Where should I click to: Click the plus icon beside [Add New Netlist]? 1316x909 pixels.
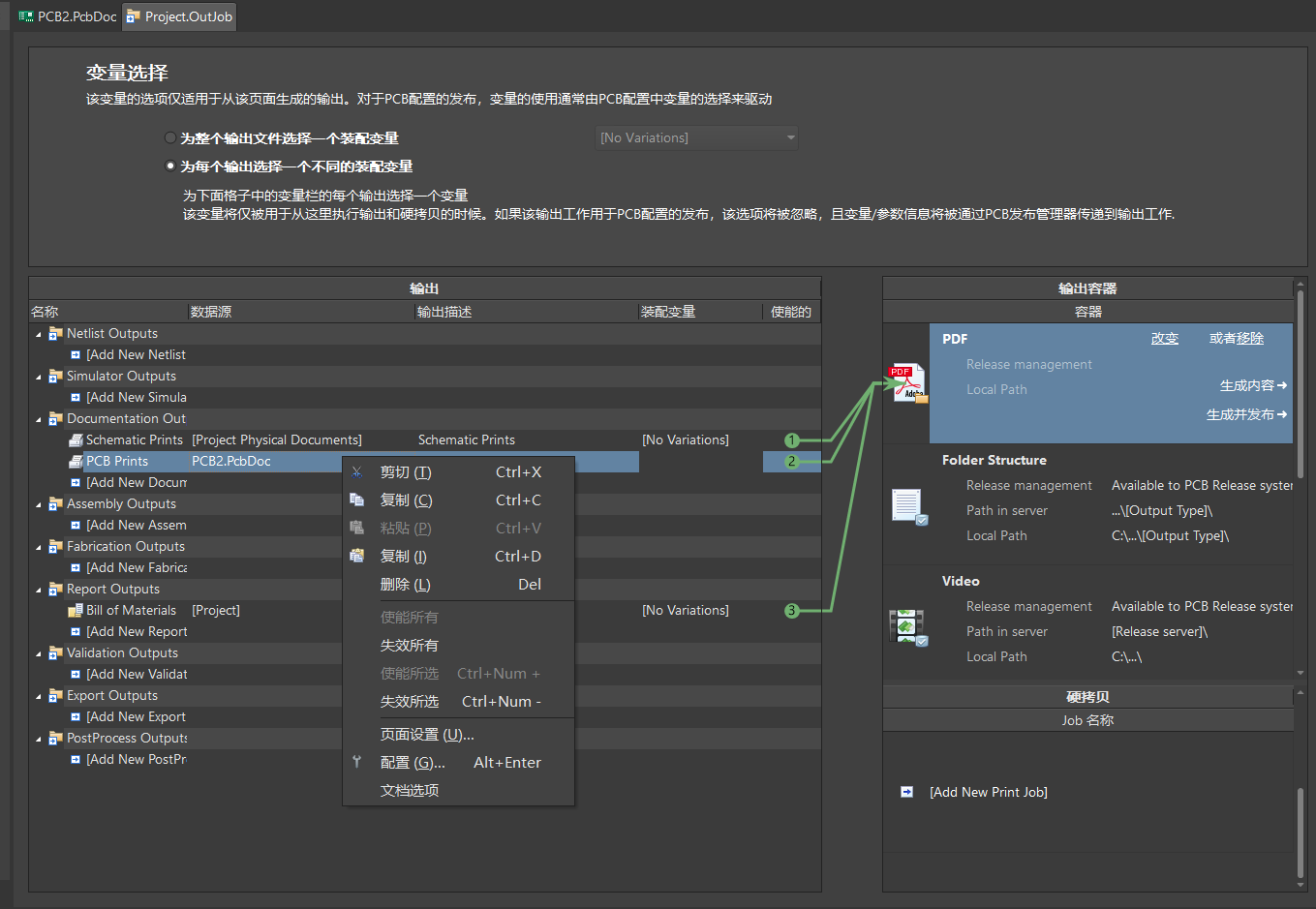77,354
